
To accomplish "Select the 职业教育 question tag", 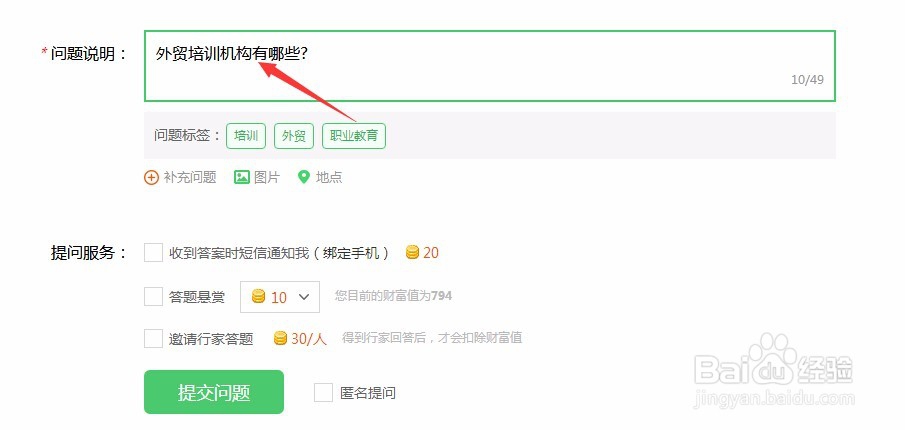I will coord(354,136).
